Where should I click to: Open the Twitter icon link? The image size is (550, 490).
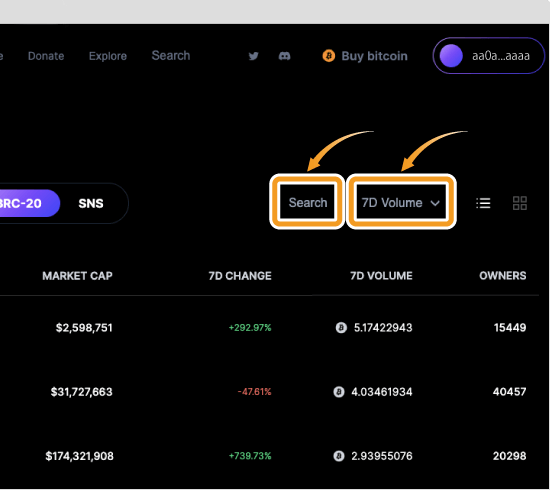point(253,56)
